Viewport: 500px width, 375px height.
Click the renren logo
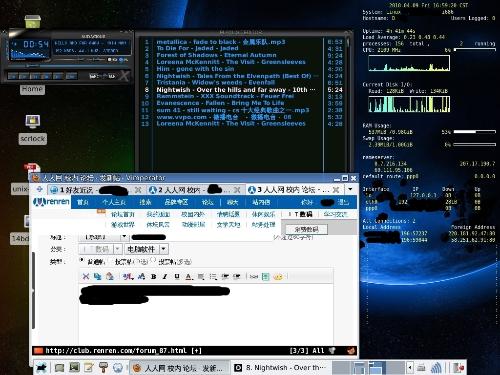click(51, 202)
